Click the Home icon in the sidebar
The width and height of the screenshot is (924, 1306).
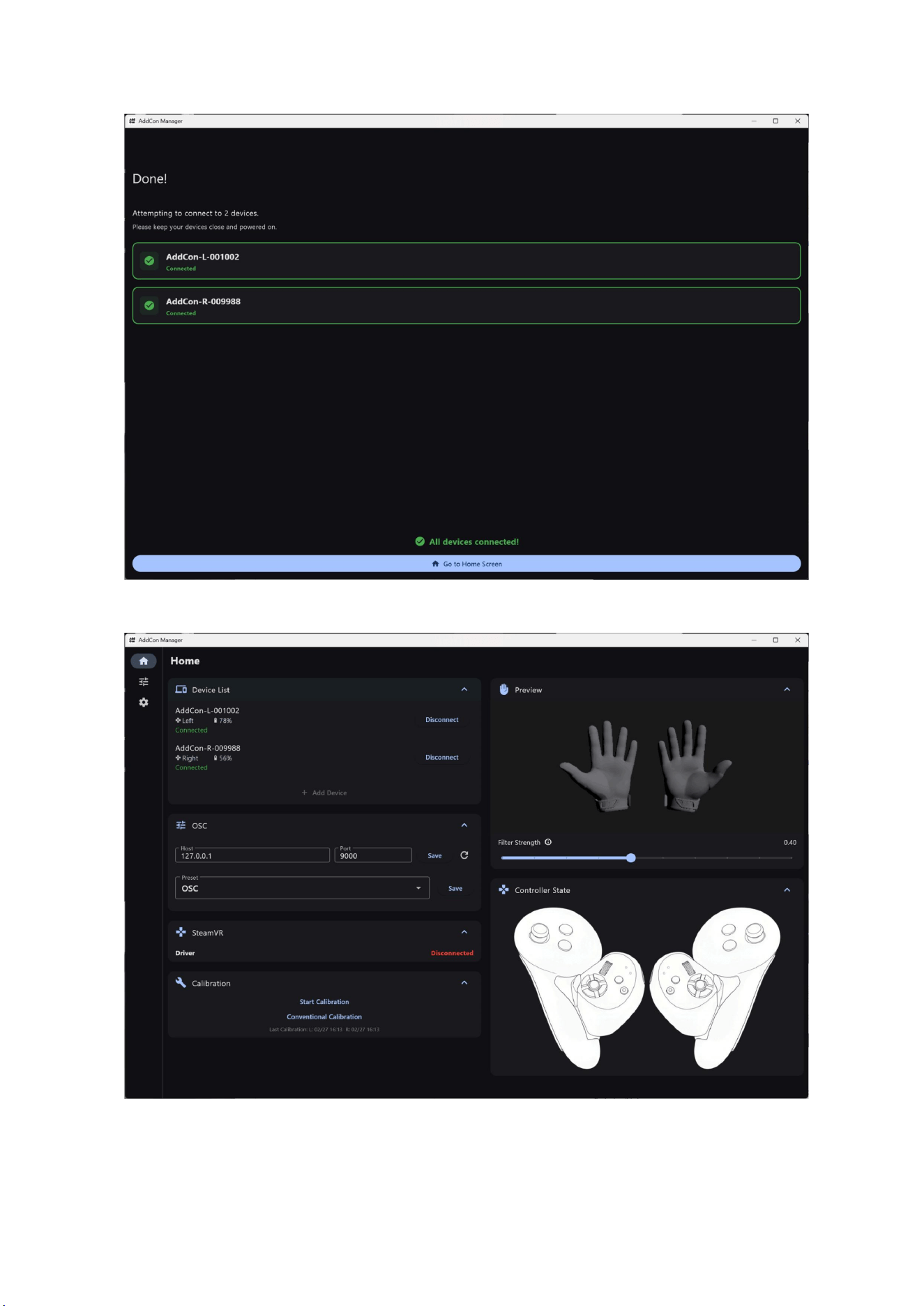click(x=144, y=661)
